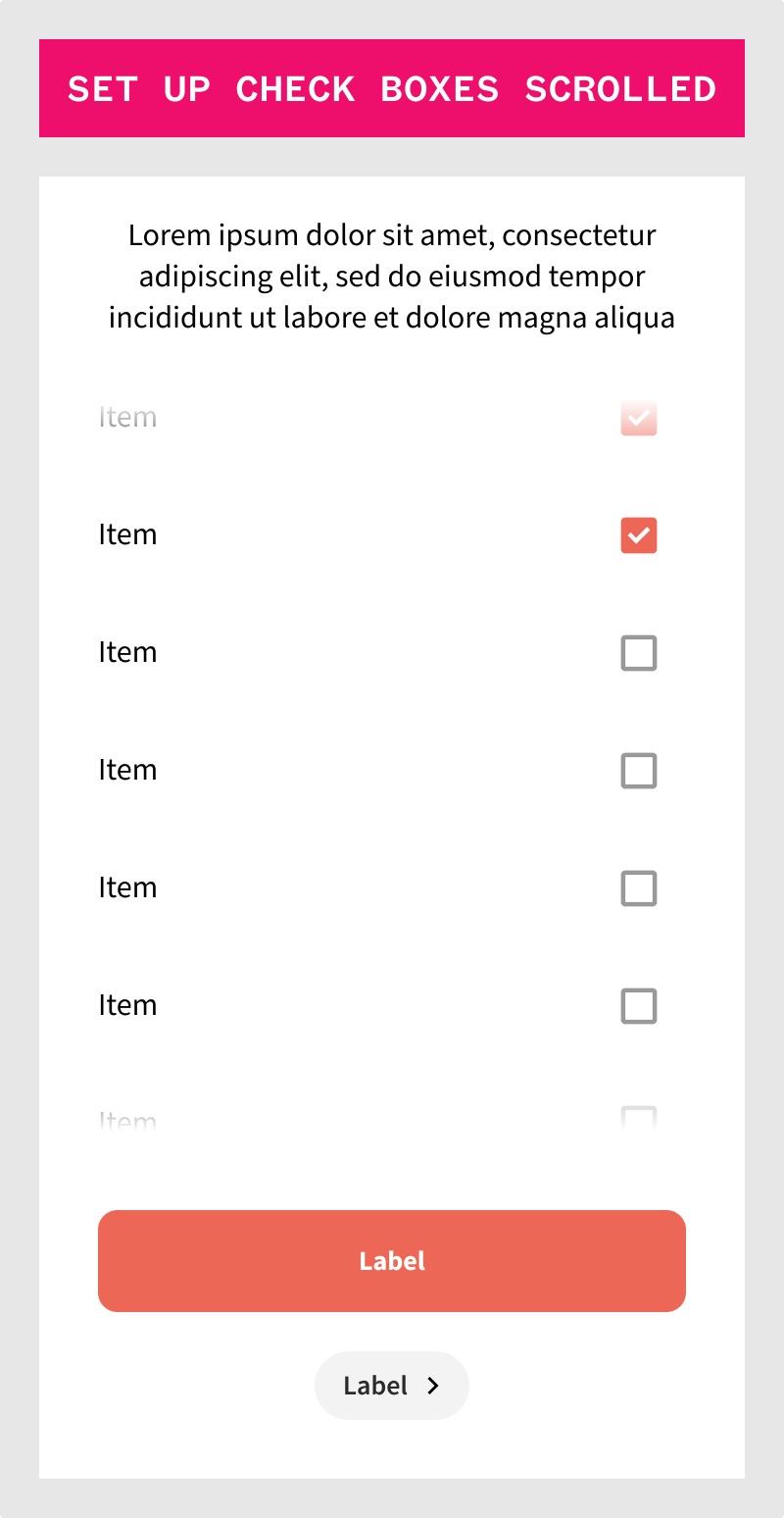The image size is (784, 1518).
Task: Select the fourth empty gray checkbox
Action: [x=639, y=1006]
